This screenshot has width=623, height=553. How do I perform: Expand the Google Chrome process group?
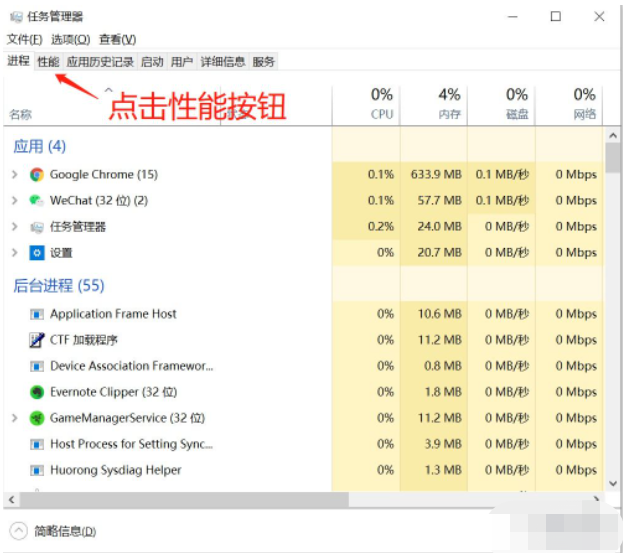coord(14,174)
